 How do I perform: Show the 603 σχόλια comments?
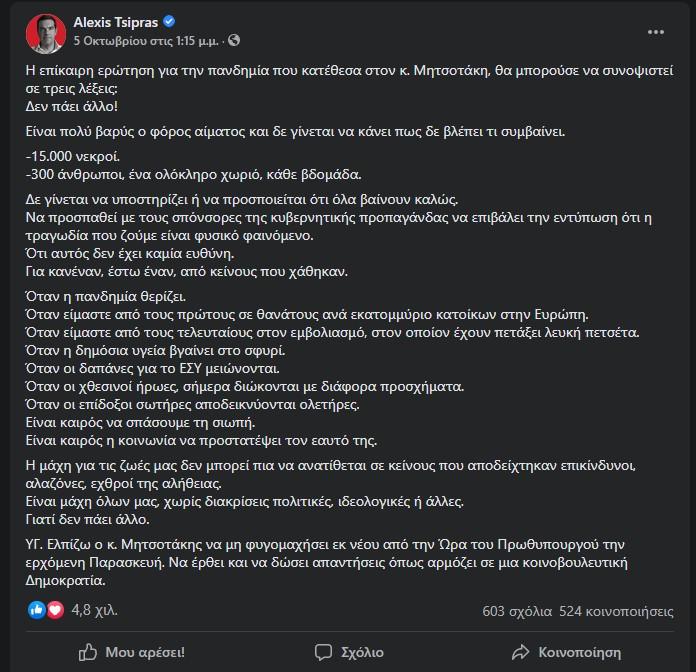click(517, 612)
